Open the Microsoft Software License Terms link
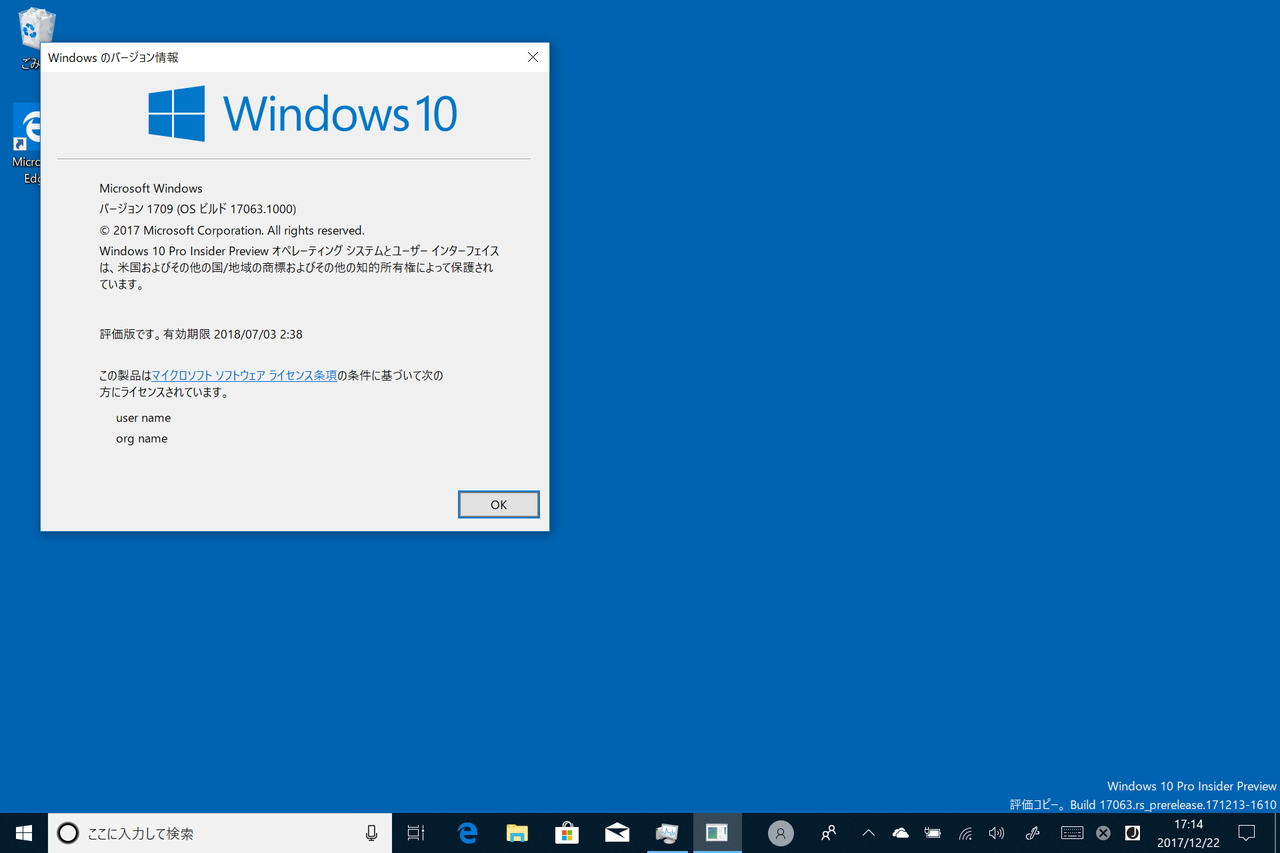The image size is (1280, 853). click(x=244, y=376)
